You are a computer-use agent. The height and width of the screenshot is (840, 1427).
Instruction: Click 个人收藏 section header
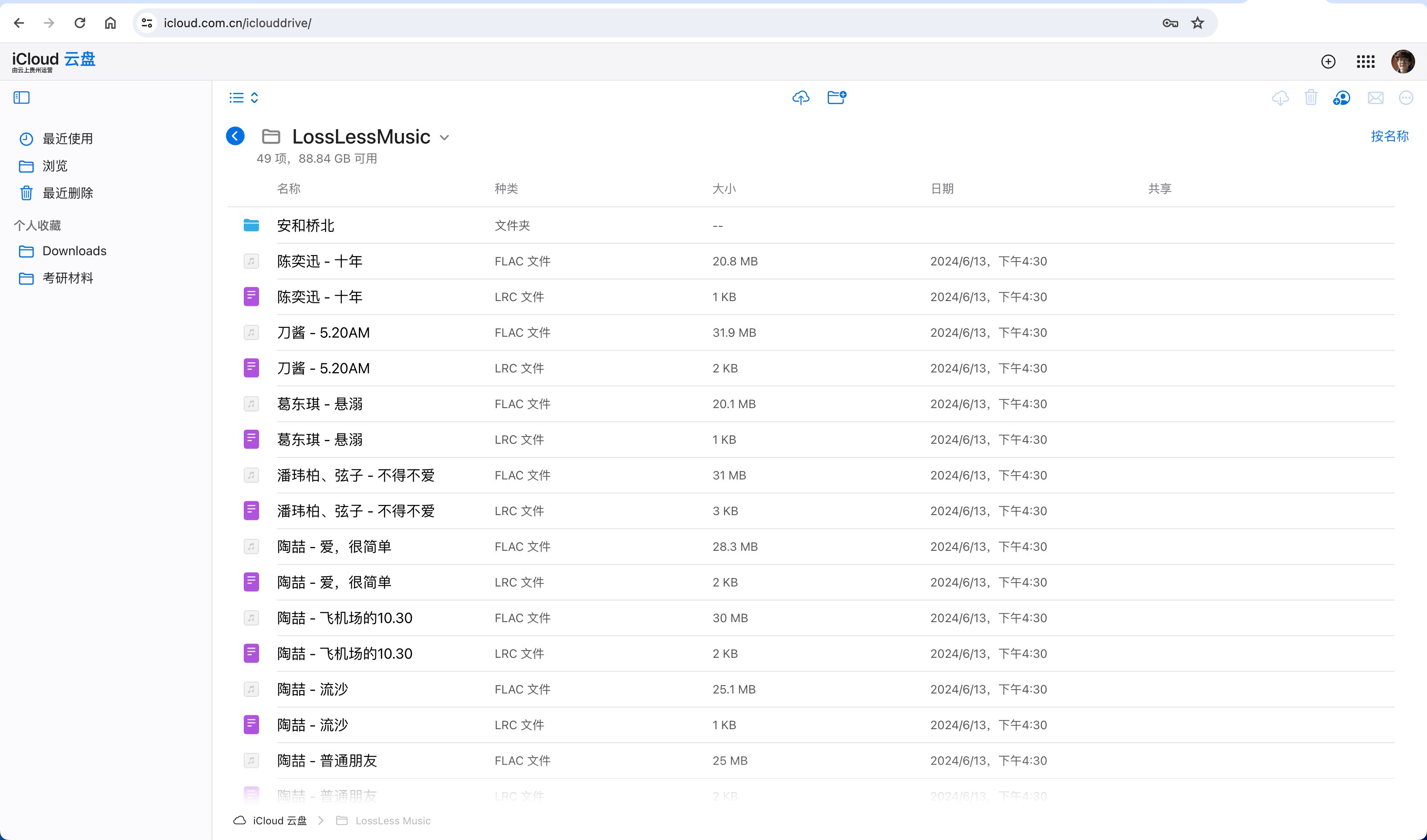(x=37, y=225)
